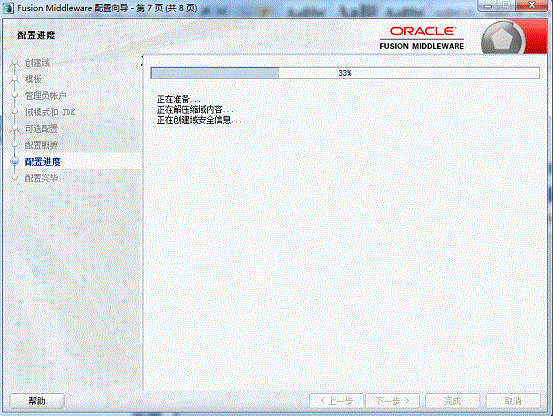Screen dimensions: 554x416
Task: Select the 配置进度 current step
Action: (x=43, y=162)
